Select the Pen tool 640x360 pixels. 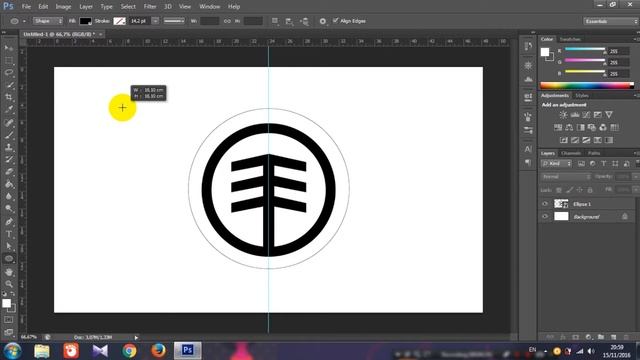[9, 222]
